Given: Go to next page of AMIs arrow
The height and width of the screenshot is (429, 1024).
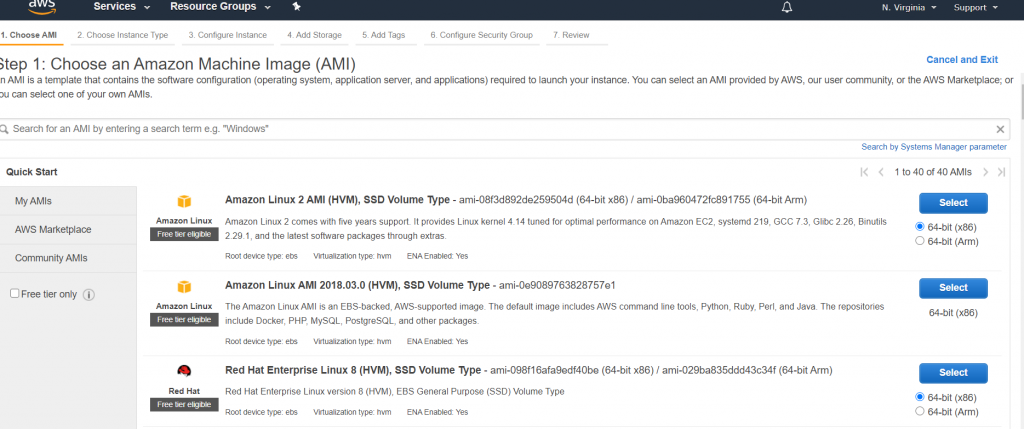Looking at the screenshot, I should click(986, 172).
